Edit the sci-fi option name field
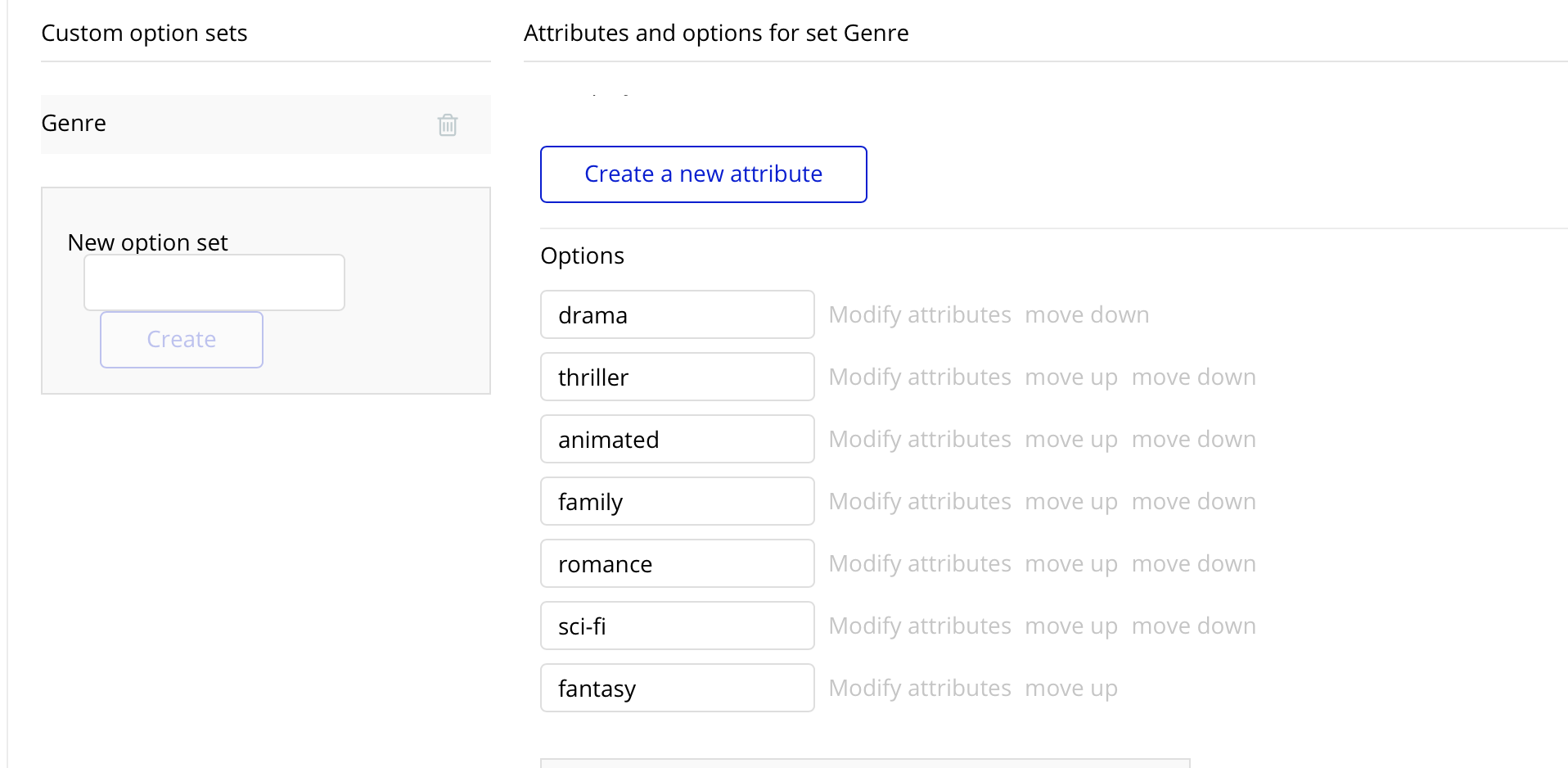This screenshot has width=1568, height=768. click(677, 626)
